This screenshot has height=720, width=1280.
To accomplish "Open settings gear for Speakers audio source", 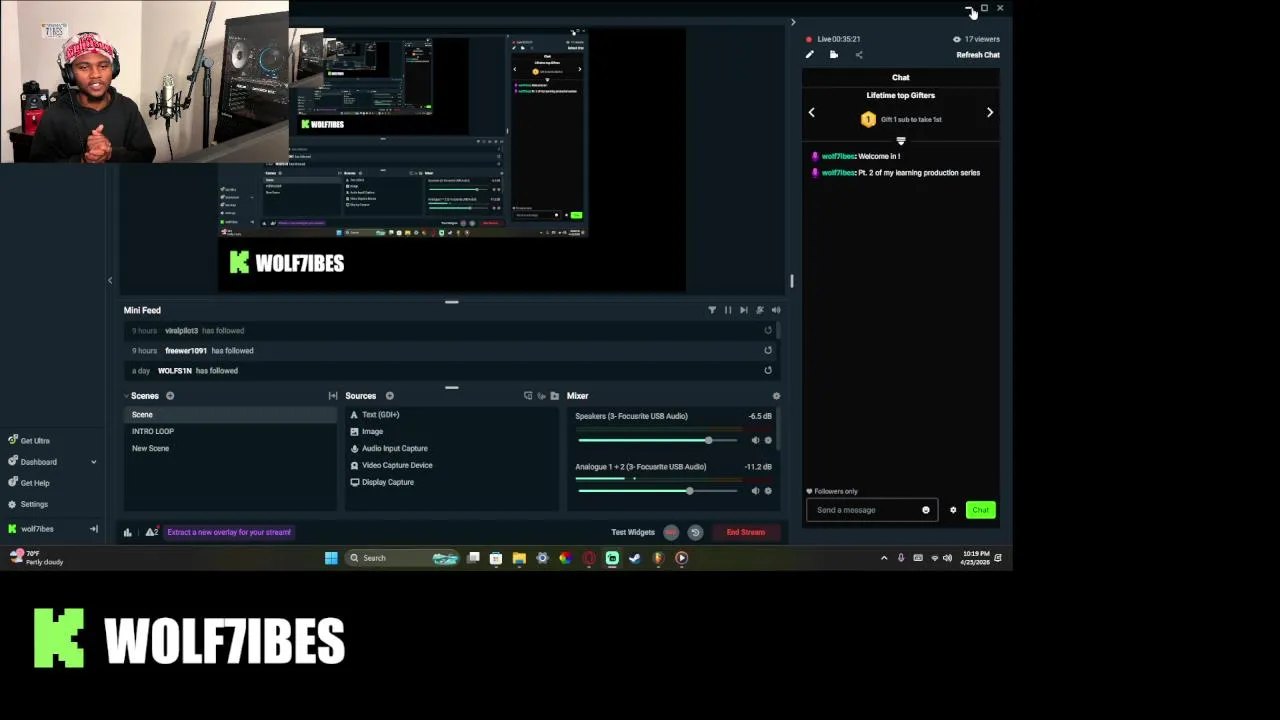I will (x=768, y=440).
